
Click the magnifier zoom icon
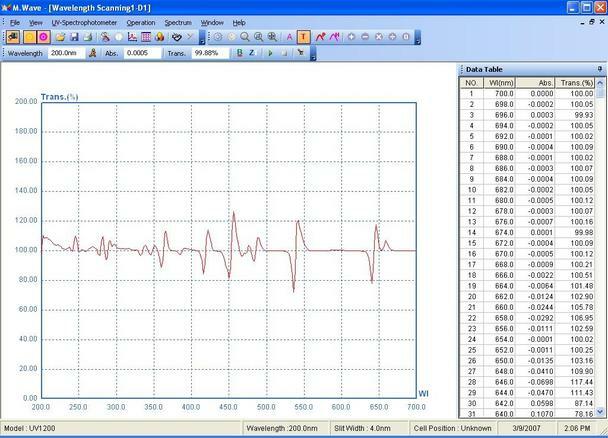(245, 37)
